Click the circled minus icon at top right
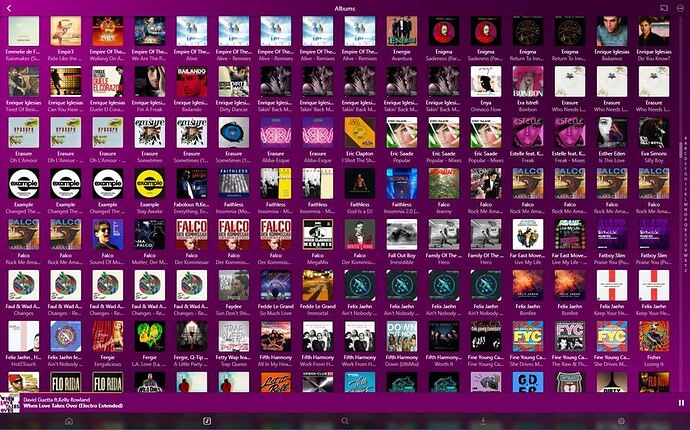Viewport: 690px width, 430px height. point(680,8)
